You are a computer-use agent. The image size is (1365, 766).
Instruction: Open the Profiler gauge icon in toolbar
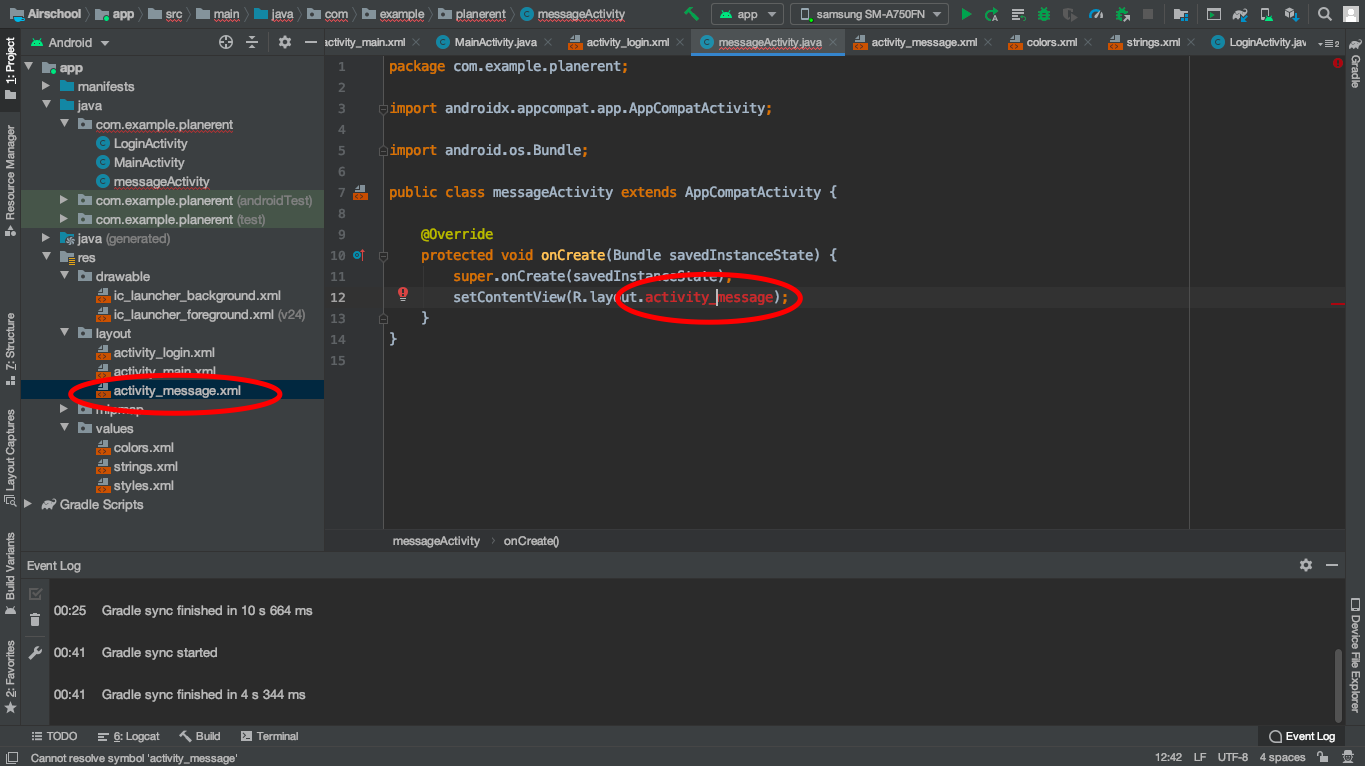1096,14
